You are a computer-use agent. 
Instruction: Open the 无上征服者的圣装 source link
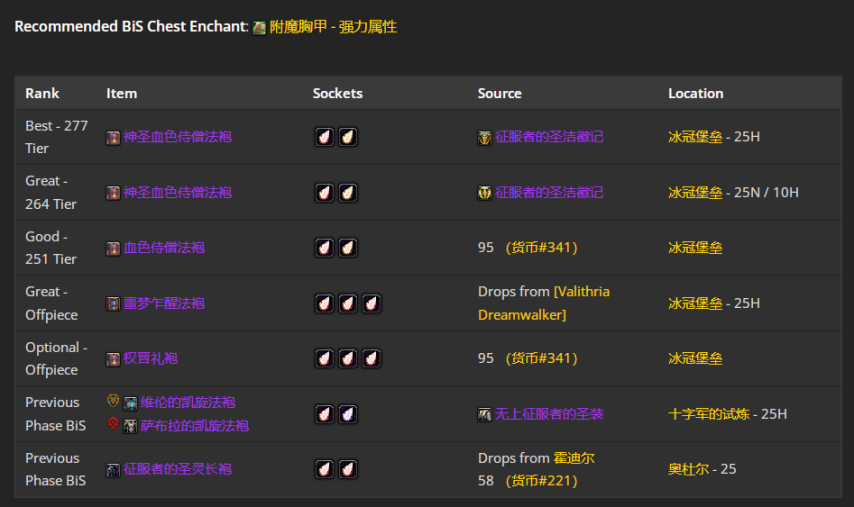coord(549,414)
